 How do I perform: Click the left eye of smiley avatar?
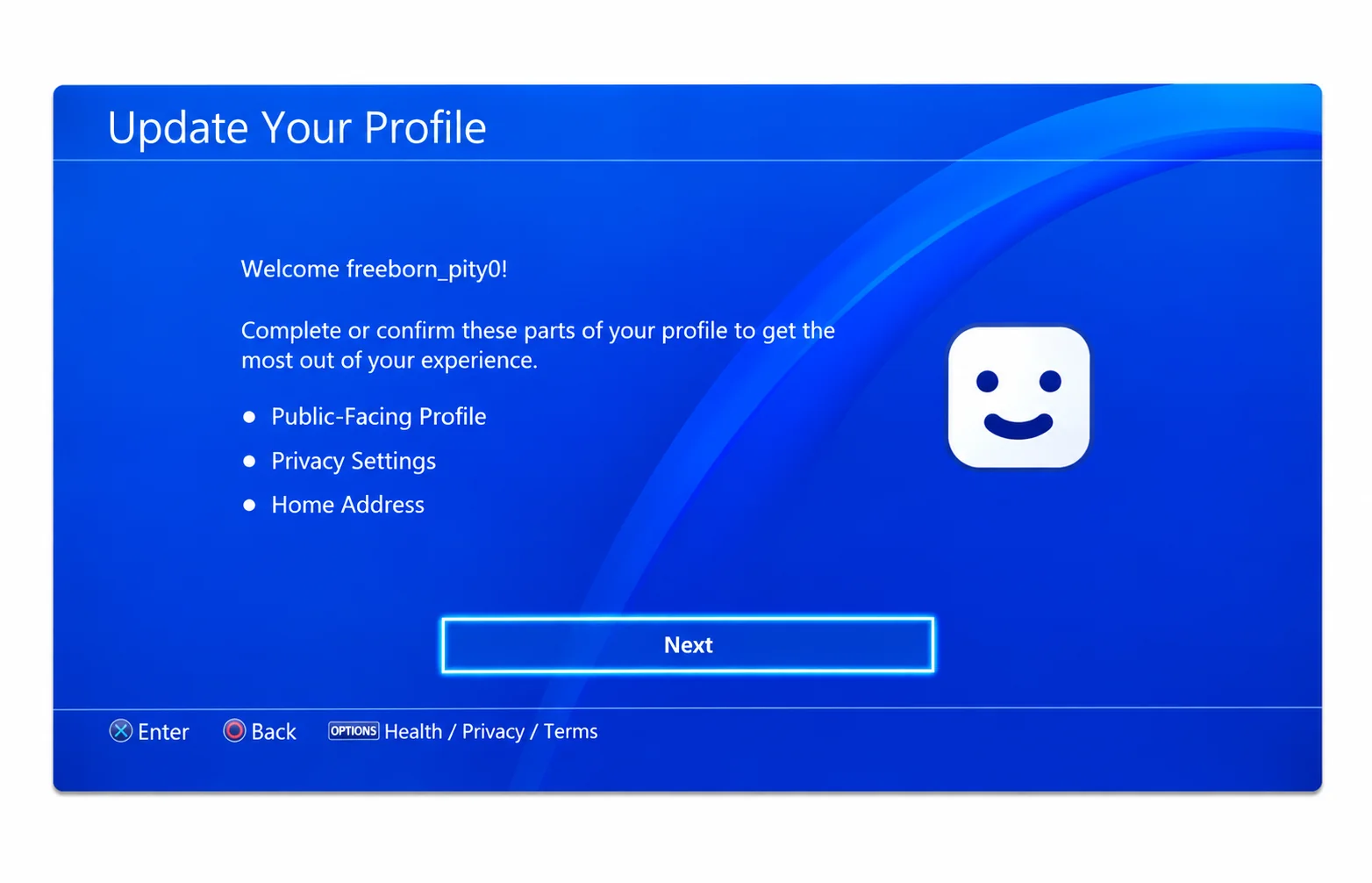pos(987,381)
